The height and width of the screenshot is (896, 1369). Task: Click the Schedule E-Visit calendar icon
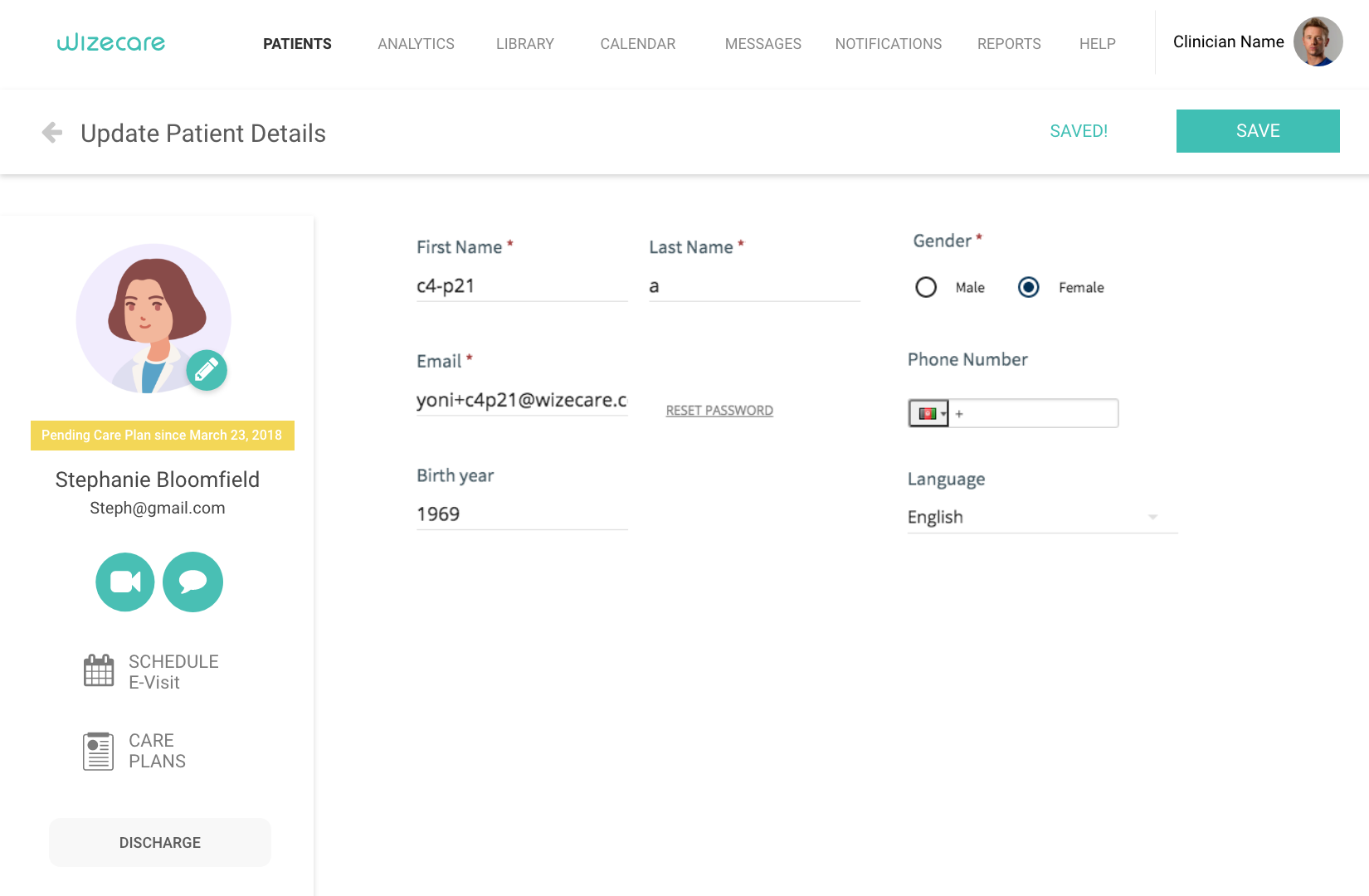tap(99, 671)
